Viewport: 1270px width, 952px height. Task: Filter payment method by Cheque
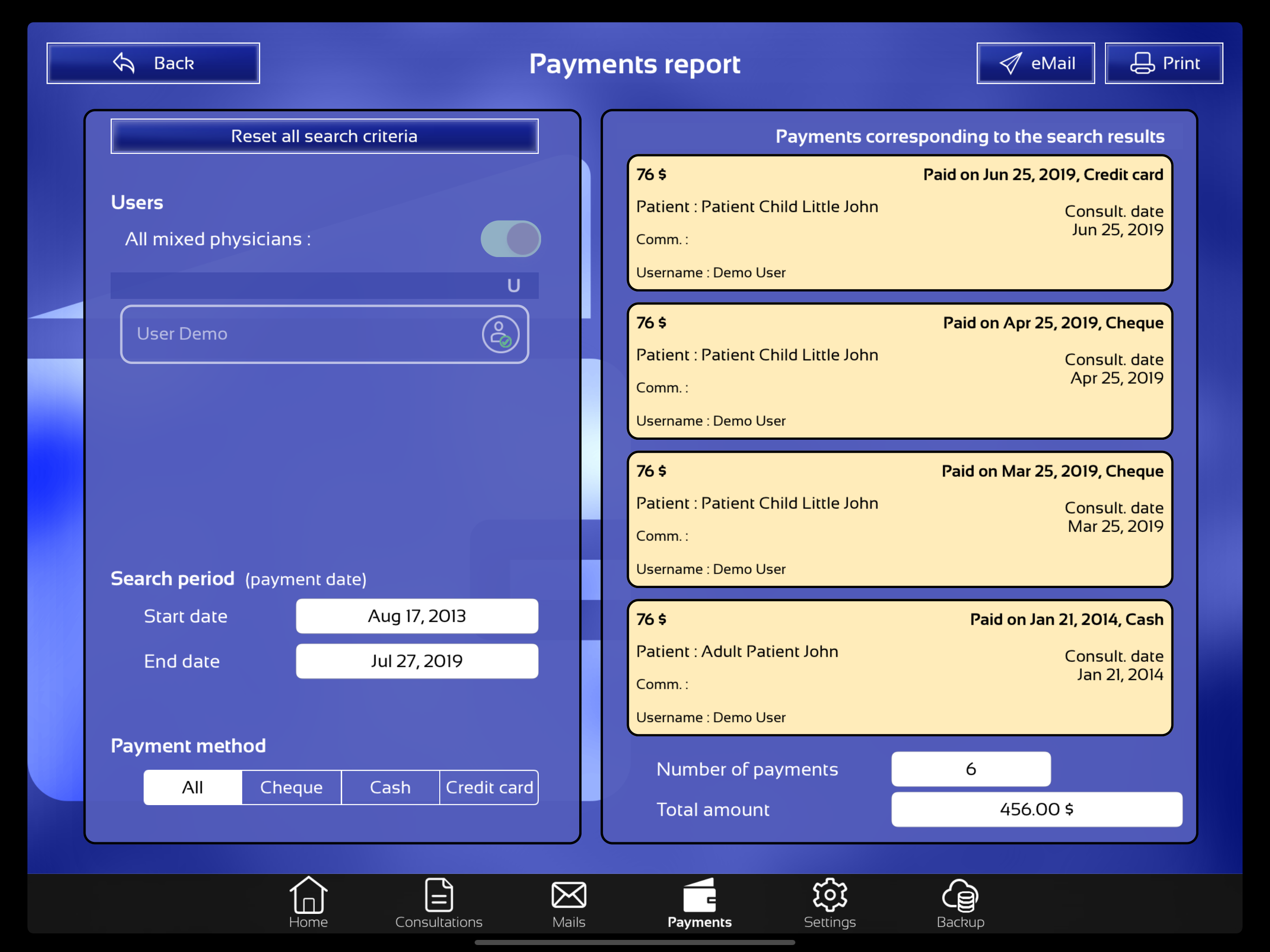coord(291,787)
